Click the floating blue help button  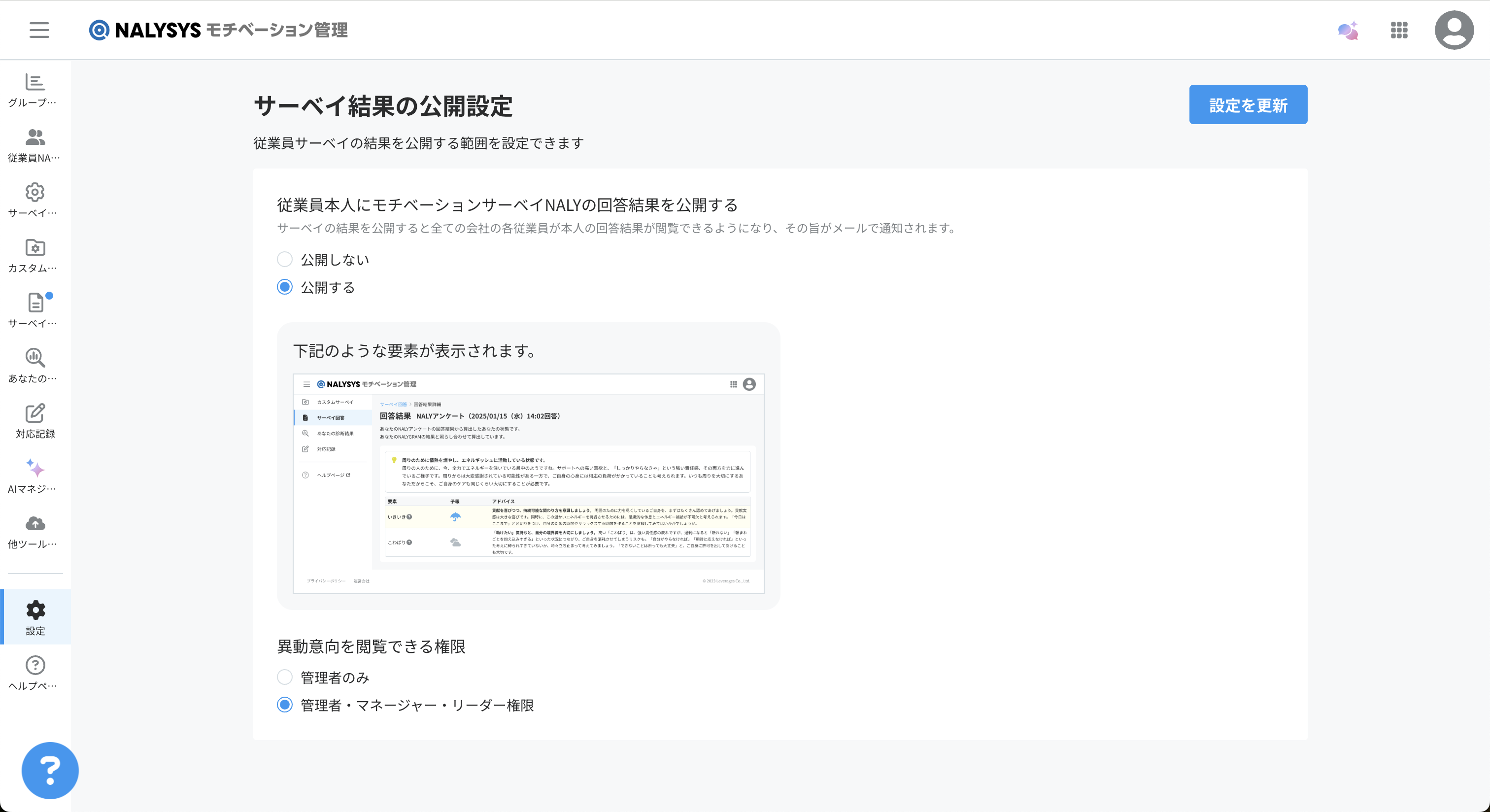(x=50, y=770)
